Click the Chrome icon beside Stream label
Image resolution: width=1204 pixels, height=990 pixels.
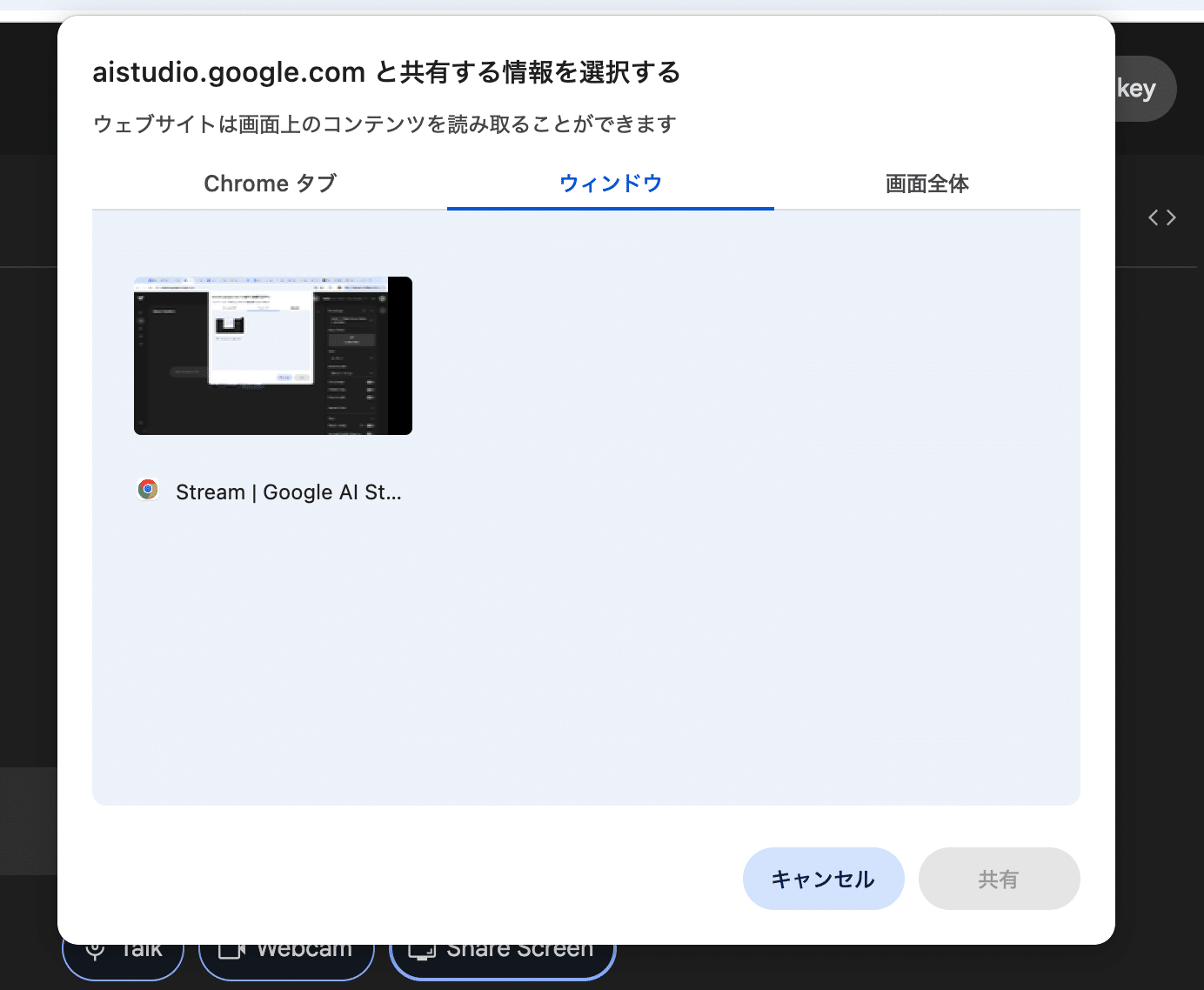coord(148,490)
